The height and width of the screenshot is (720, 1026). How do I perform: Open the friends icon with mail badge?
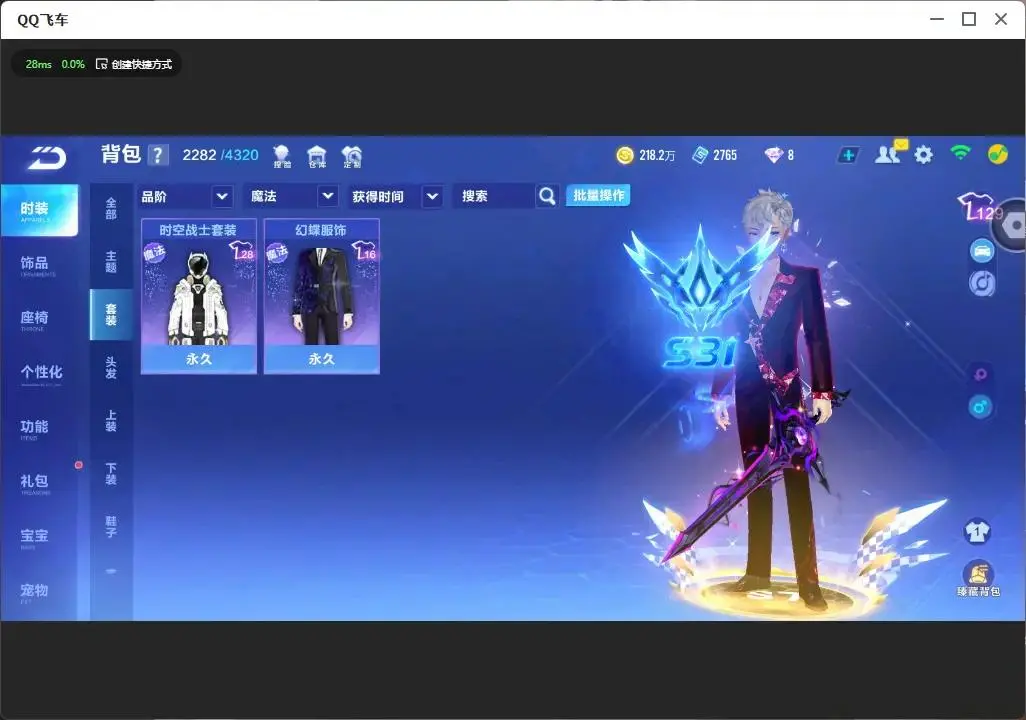pyautogui.click(x=890, y=153)
